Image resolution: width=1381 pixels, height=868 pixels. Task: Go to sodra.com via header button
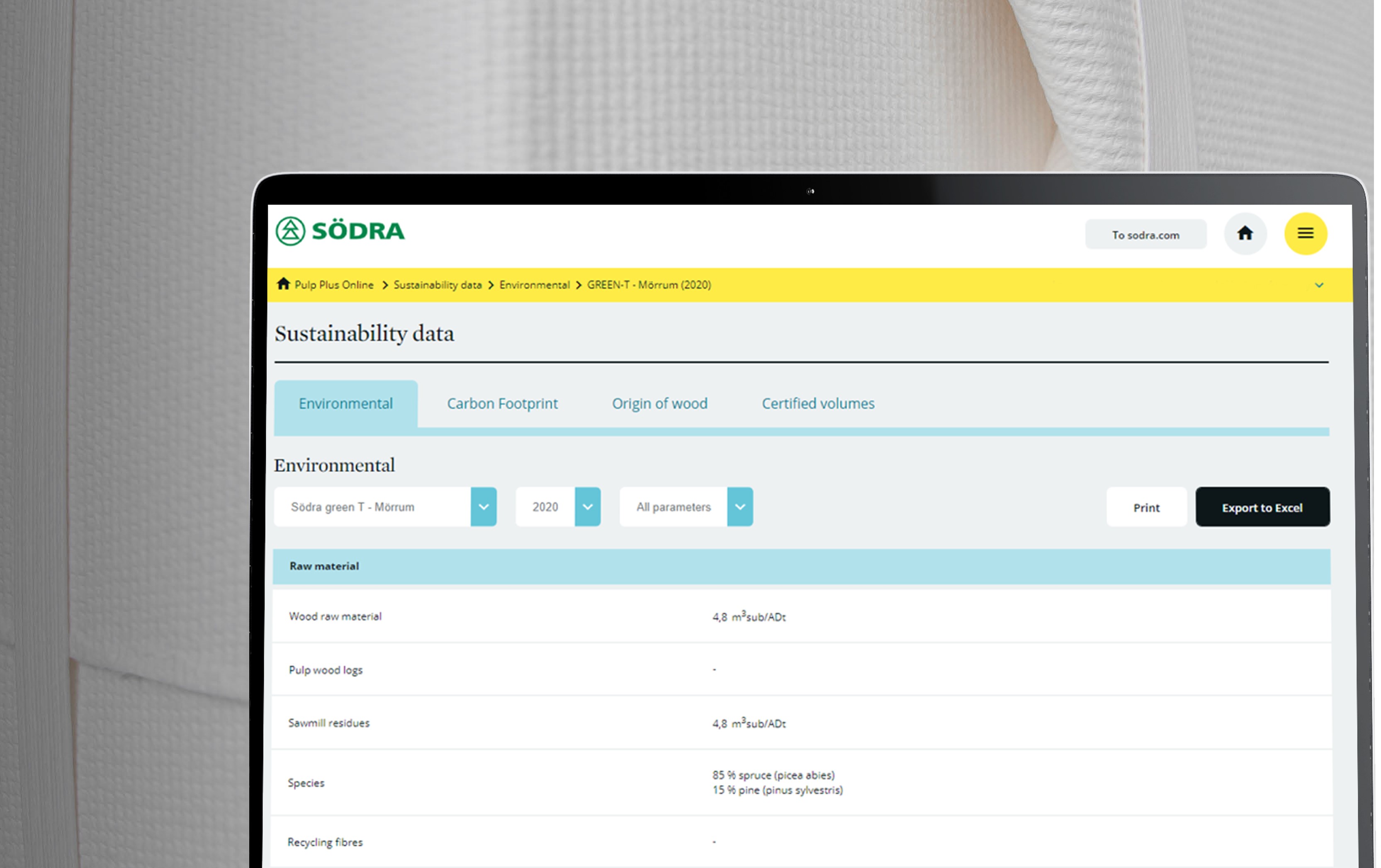click(x=1145, y=235)
